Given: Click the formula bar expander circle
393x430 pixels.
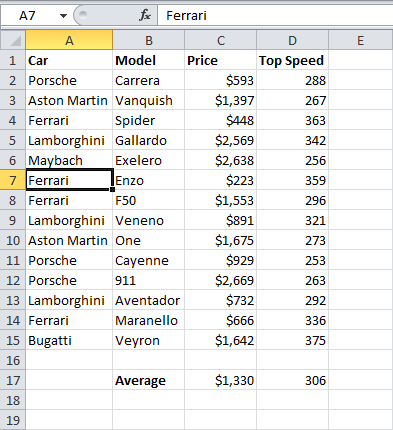Looking at the screenshot, I should click(83, 14).
